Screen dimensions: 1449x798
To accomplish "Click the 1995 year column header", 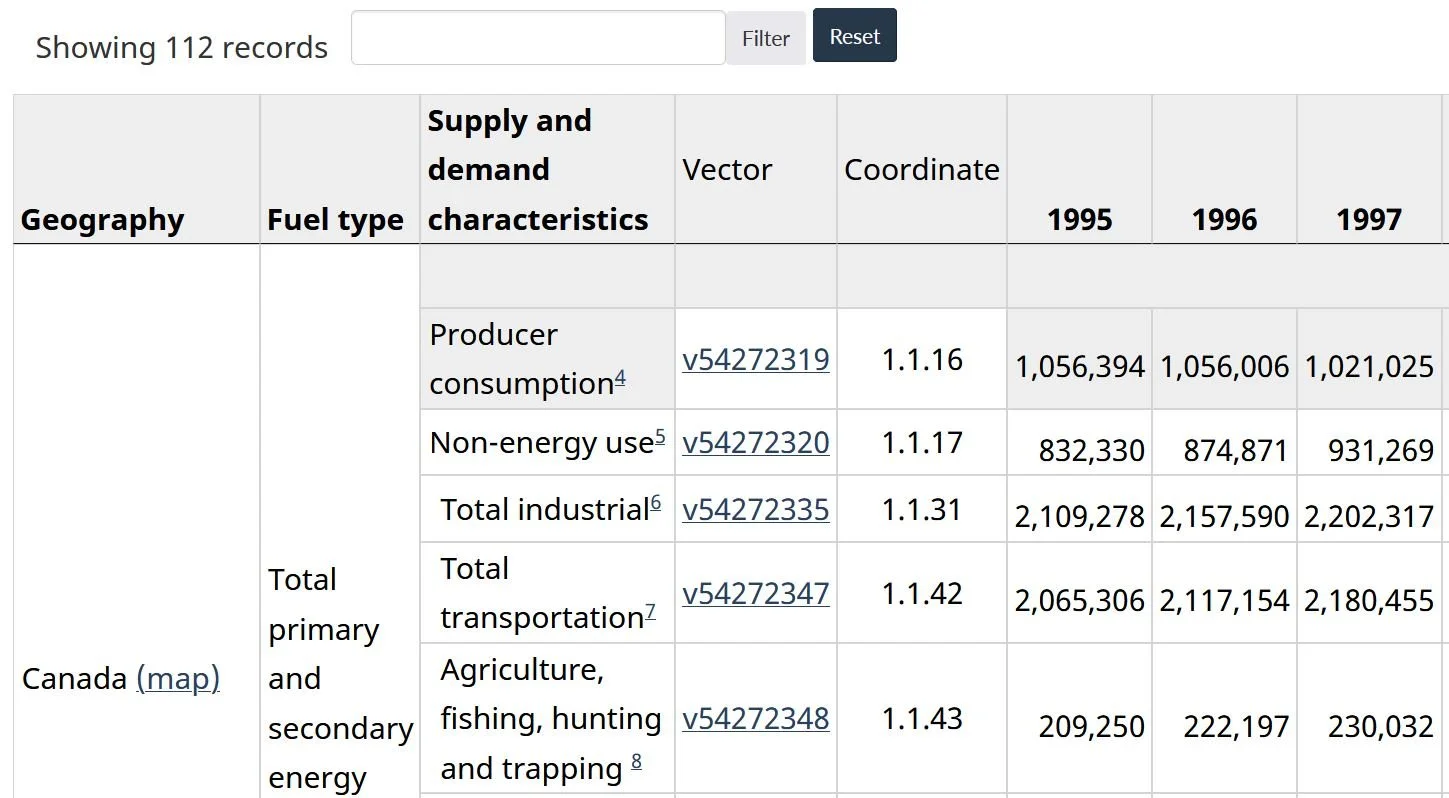I will [x=1079, y=220].
